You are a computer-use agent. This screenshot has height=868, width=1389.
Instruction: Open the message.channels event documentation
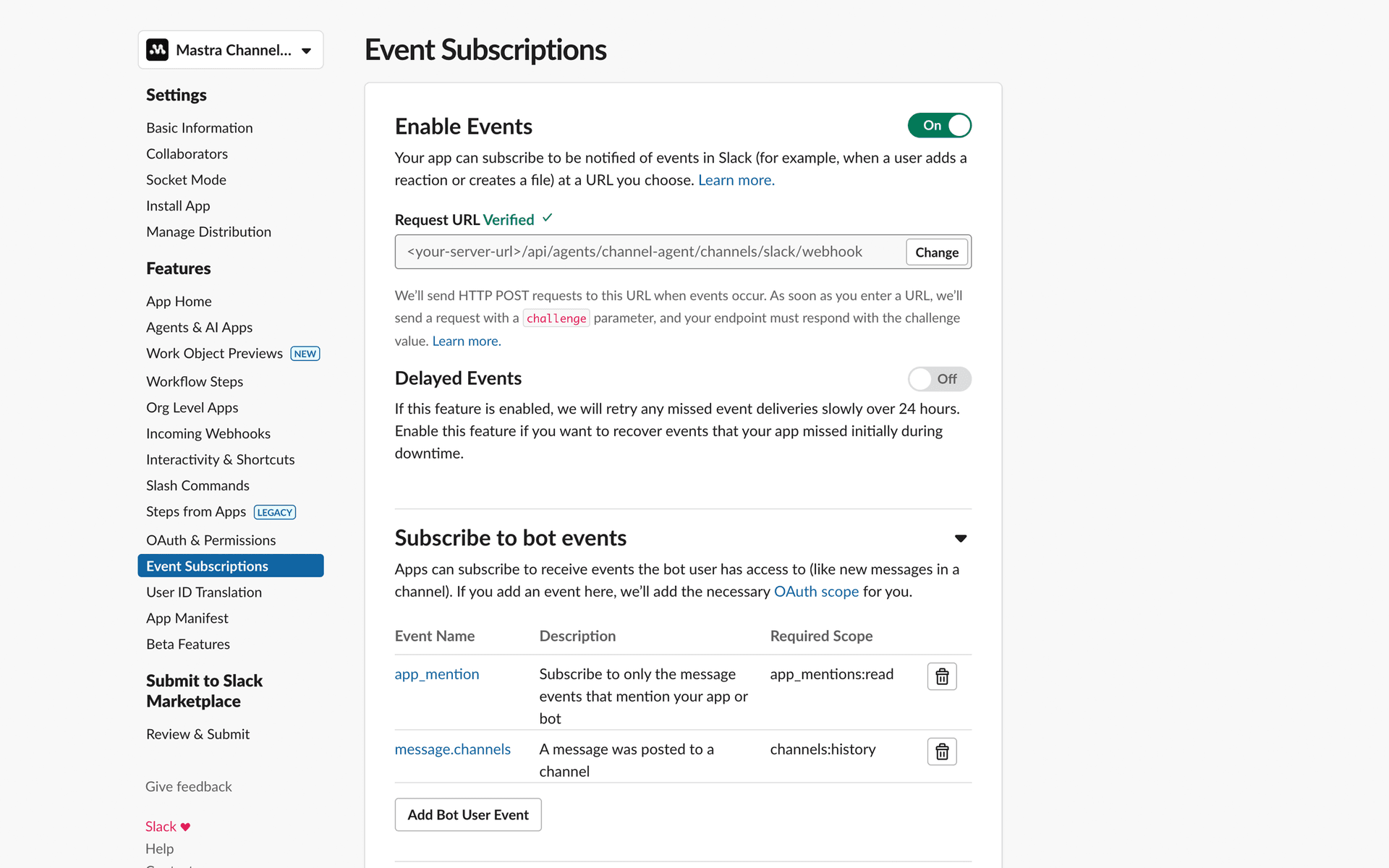(452, 749)
